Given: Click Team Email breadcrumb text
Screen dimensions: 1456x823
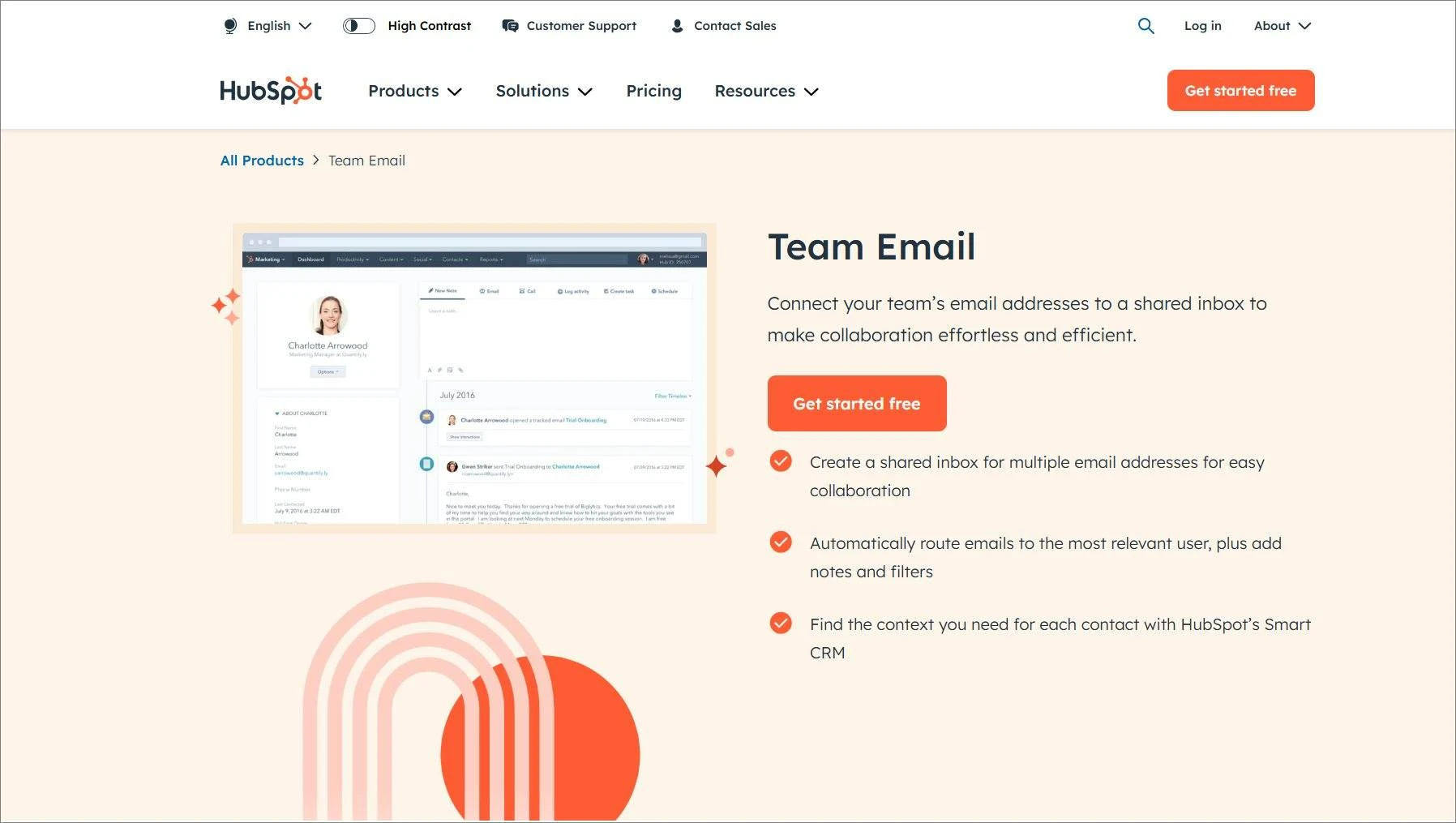Looking at the screenshot, I should [x=366, y=161].
